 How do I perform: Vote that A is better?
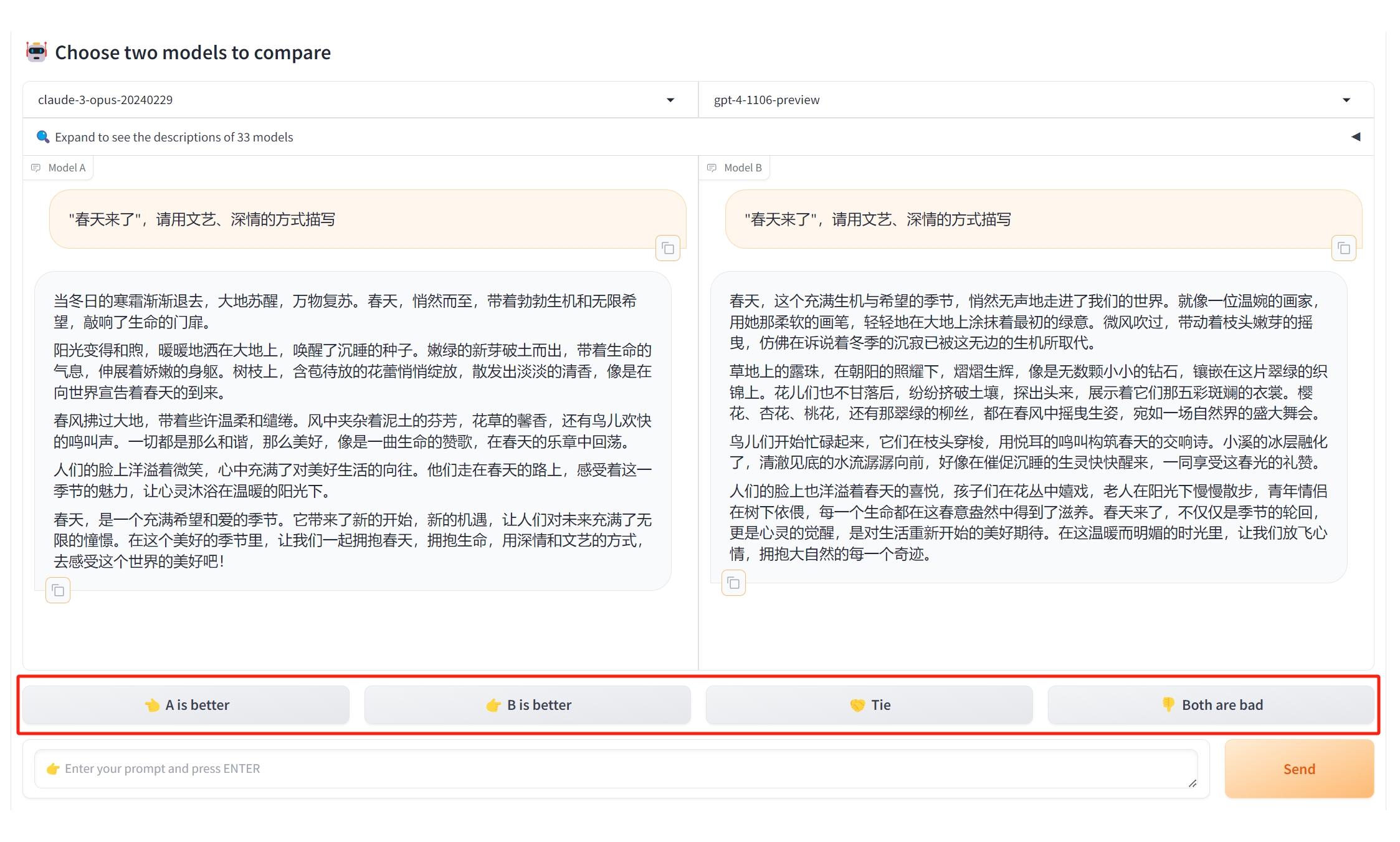point(186,705)
